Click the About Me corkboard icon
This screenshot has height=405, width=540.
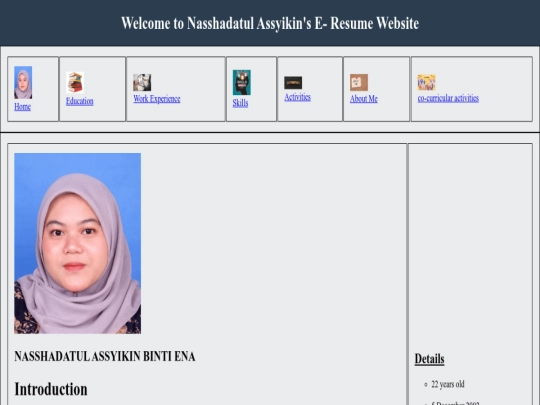pos(359,82)
